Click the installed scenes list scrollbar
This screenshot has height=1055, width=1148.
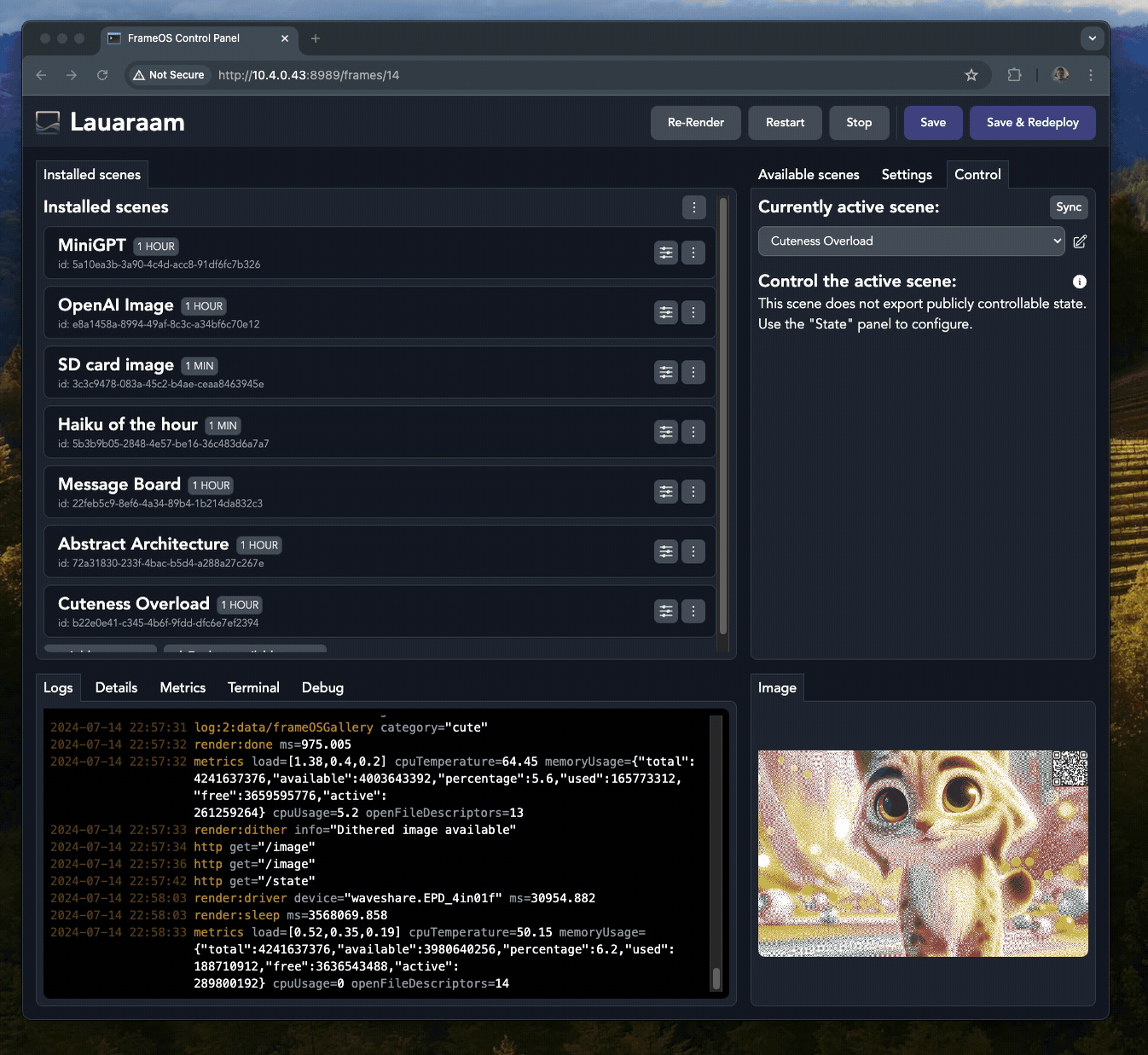pos(723,416)
